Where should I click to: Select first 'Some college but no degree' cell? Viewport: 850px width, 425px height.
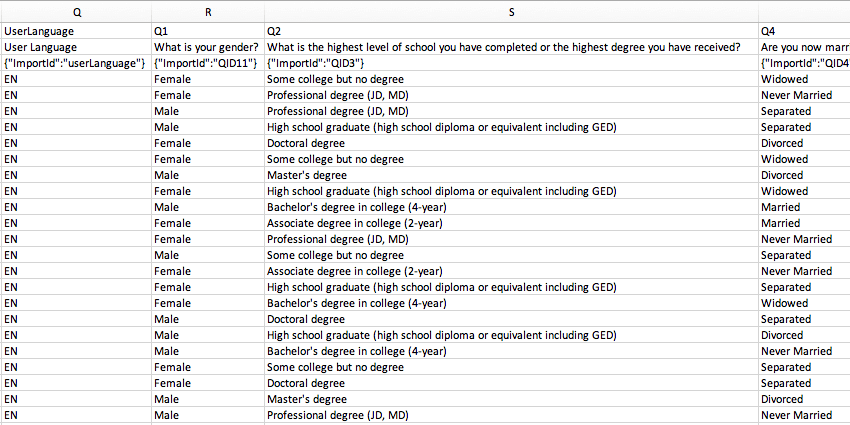point(511,79)
